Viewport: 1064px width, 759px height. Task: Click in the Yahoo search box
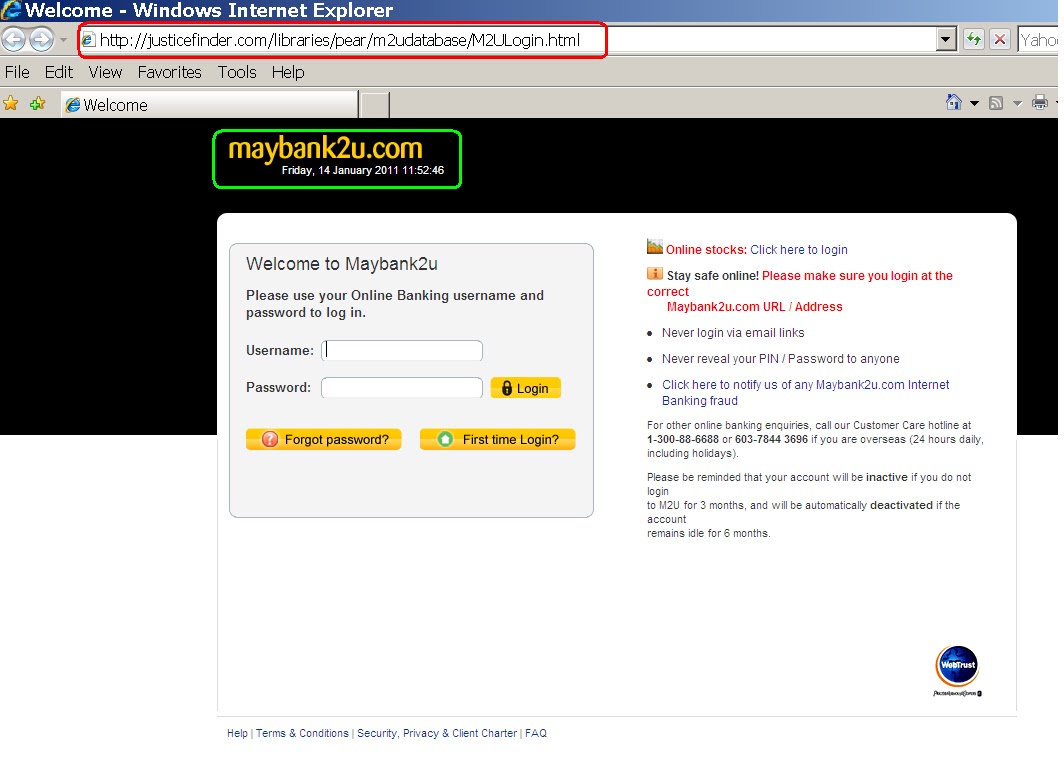pos(1039,40)
